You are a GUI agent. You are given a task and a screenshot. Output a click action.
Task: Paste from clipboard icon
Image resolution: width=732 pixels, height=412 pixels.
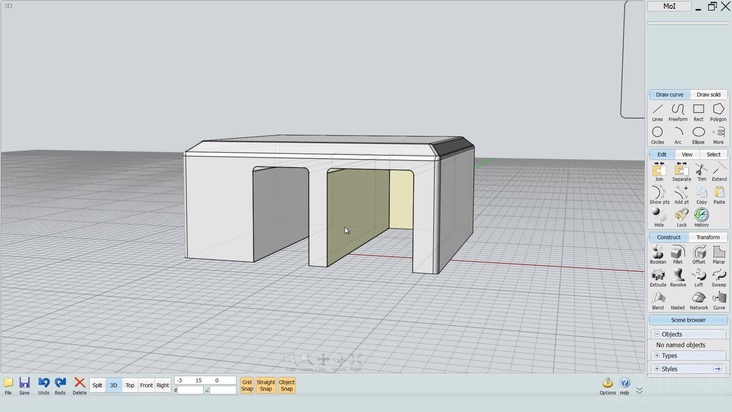[x=719, y=195]
